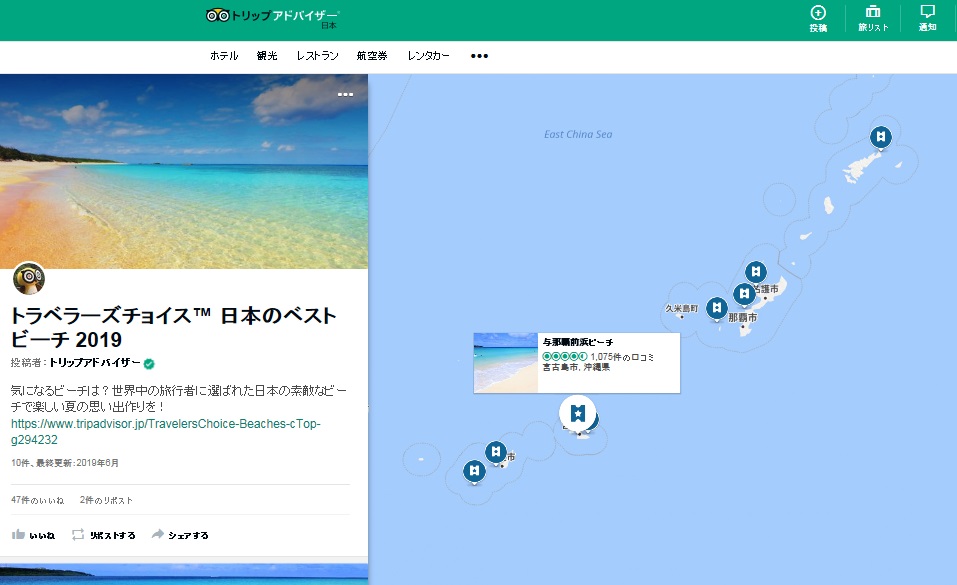Select the 航空券 flights menu item
The width and height of the screenshot is (957, 585).
[372, 56]
